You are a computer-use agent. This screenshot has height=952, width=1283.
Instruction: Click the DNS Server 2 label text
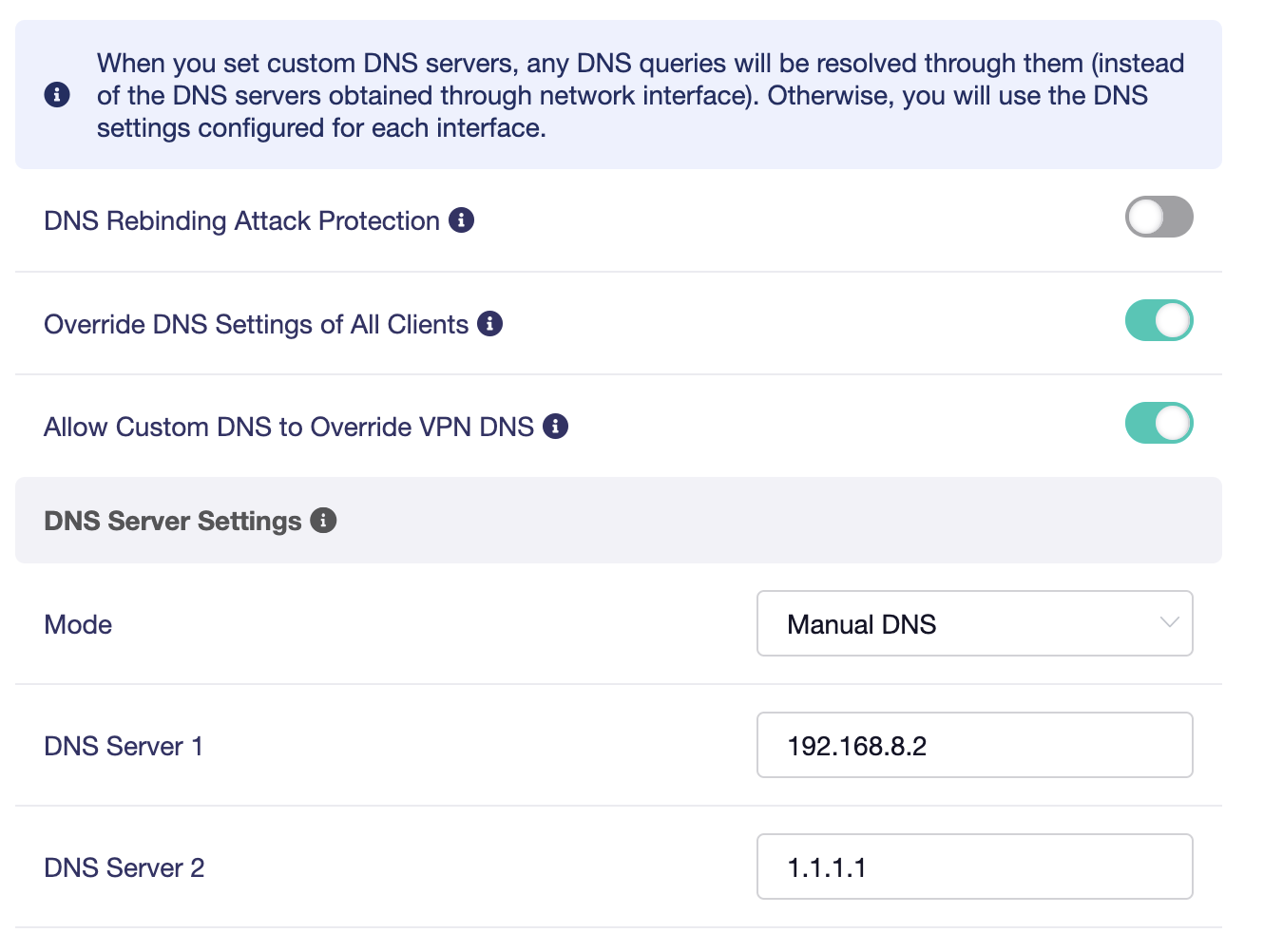124,867
